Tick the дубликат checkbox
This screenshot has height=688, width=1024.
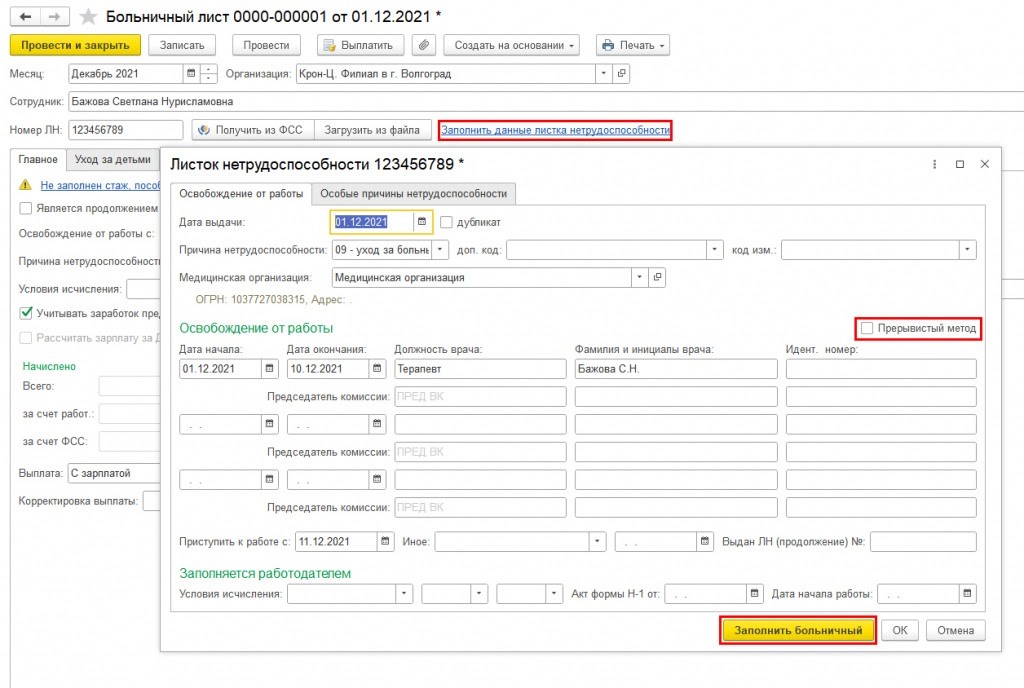tap(447, 222)
